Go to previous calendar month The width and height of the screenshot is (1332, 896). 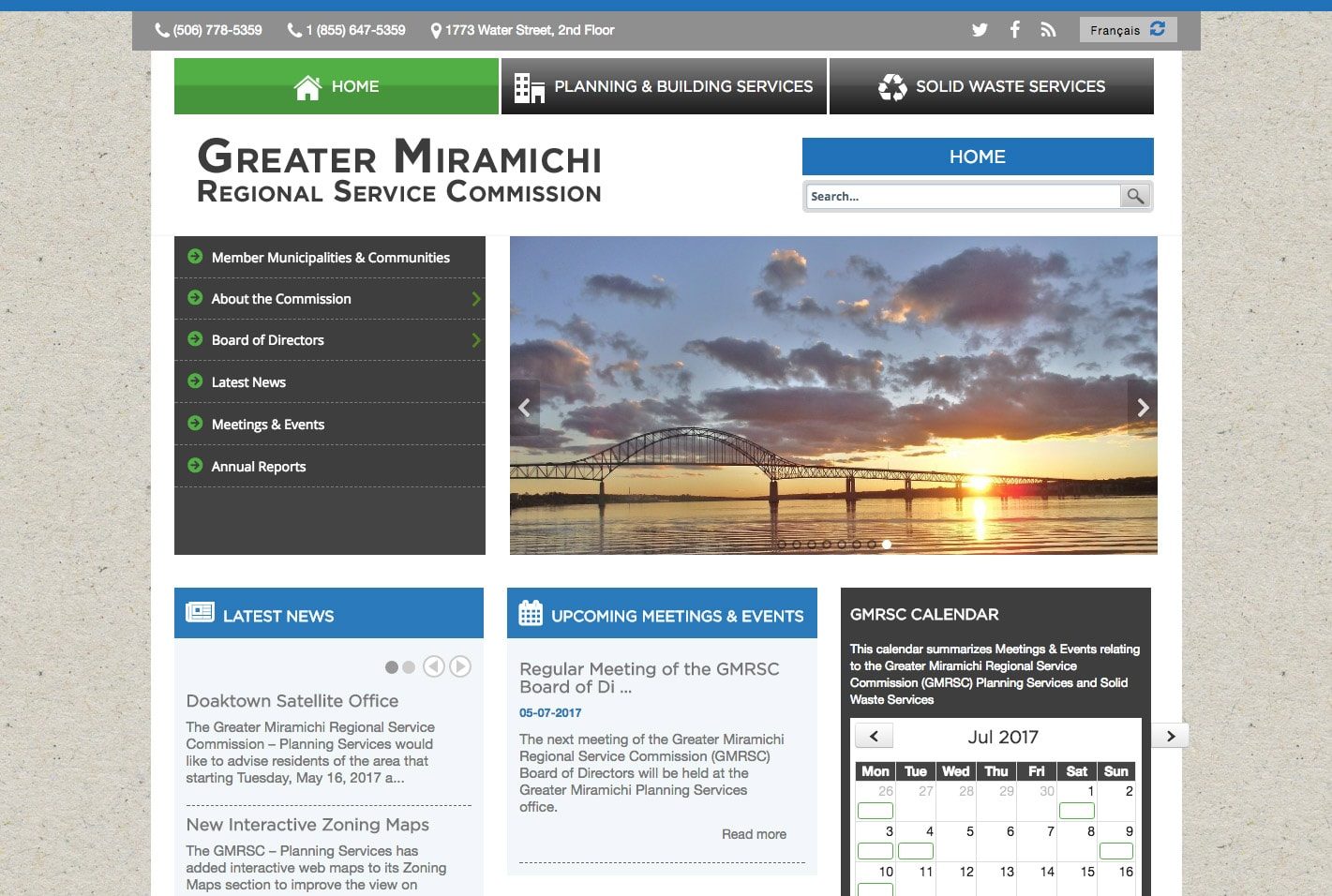(874, 737)
